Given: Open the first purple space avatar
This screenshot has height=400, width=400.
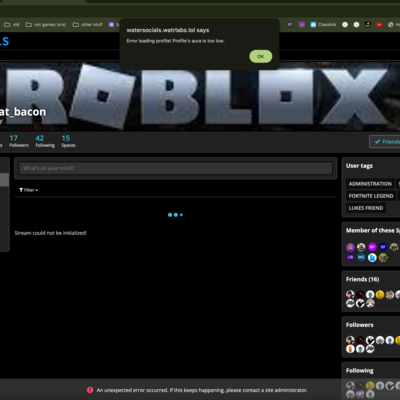Looking at the screenshot, I should tap(350, 247).
